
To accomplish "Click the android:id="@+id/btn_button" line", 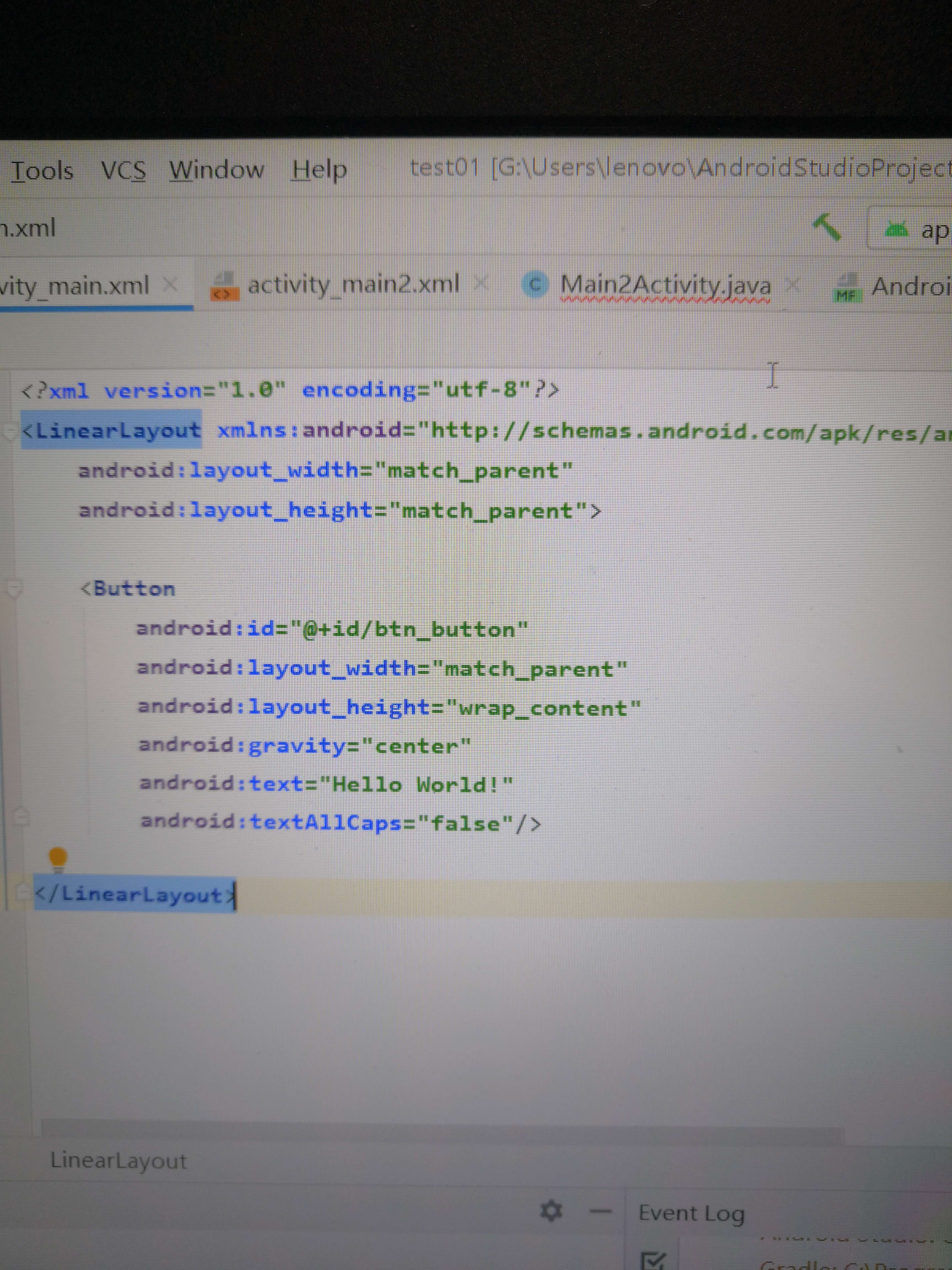I will pyautogui.click(x=332, y=629).
